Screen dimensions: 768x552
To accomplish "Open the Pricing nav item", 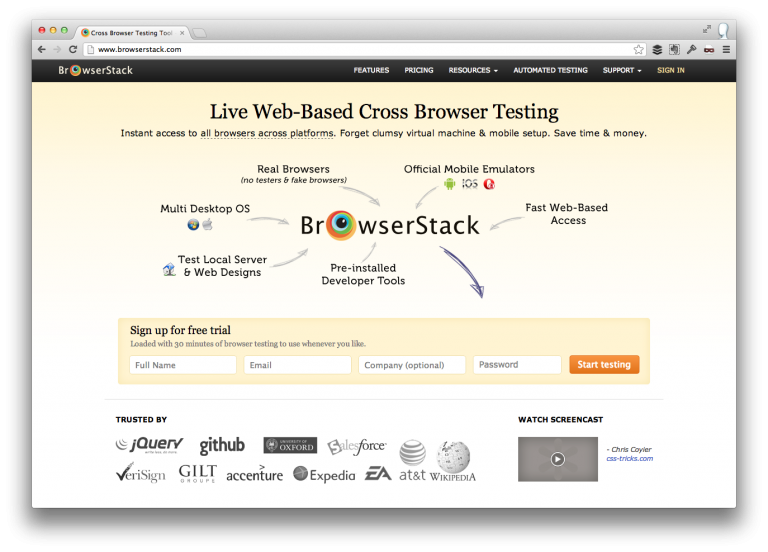I will (419, 71).
